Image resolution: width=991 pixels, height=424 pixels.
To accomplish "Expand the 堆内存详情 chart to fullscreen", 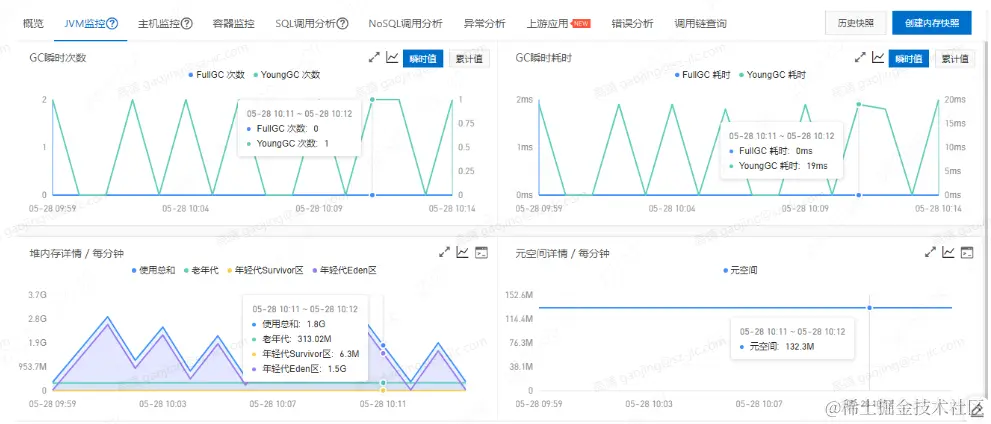I will click(x=444, y=253).
